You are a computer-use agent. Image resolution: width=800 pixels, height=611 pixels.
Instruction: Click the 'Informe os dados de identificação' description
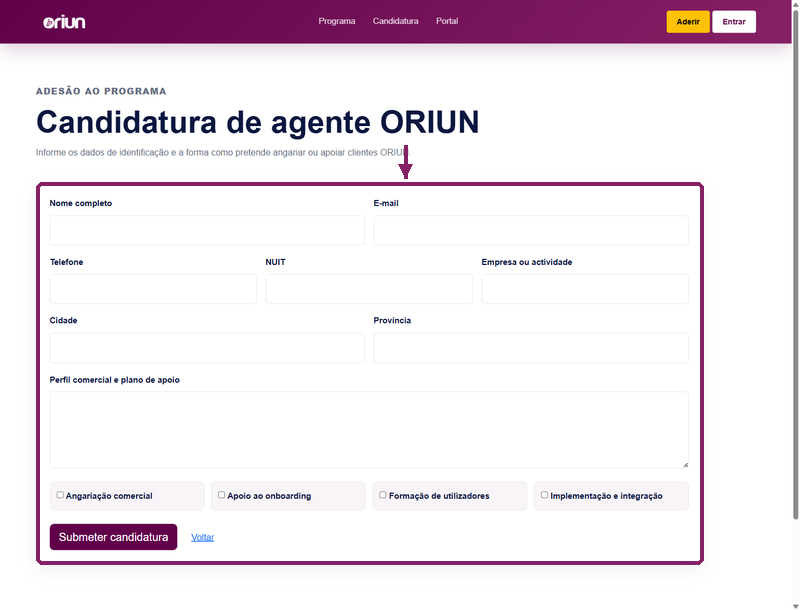[x=223, y=152]
